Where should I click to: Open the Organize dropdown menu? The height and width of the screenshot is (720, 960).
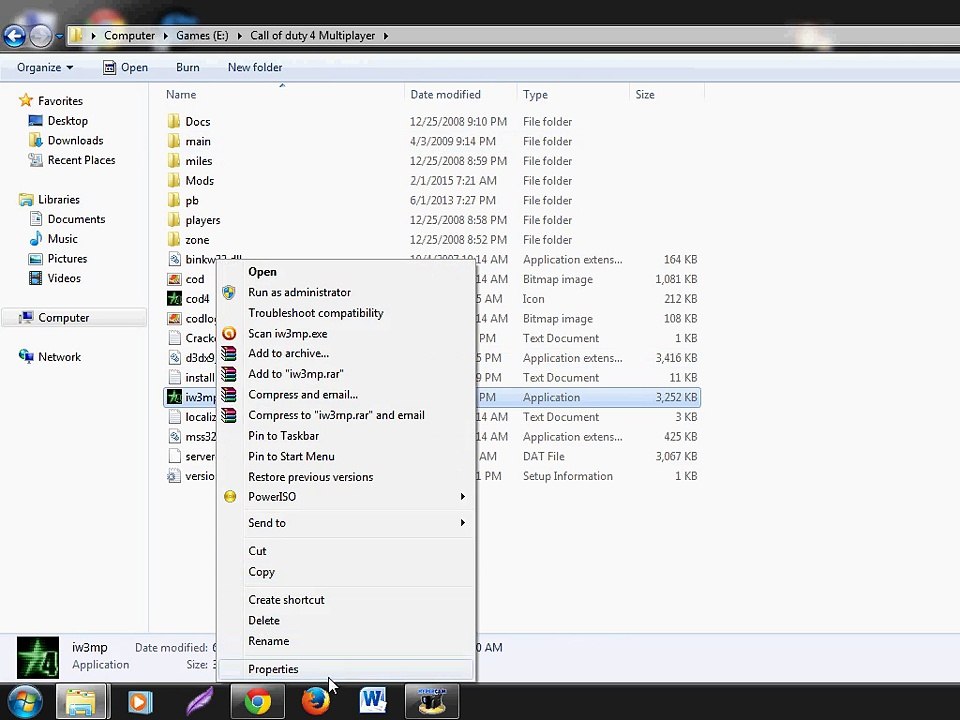coord(45,67)
